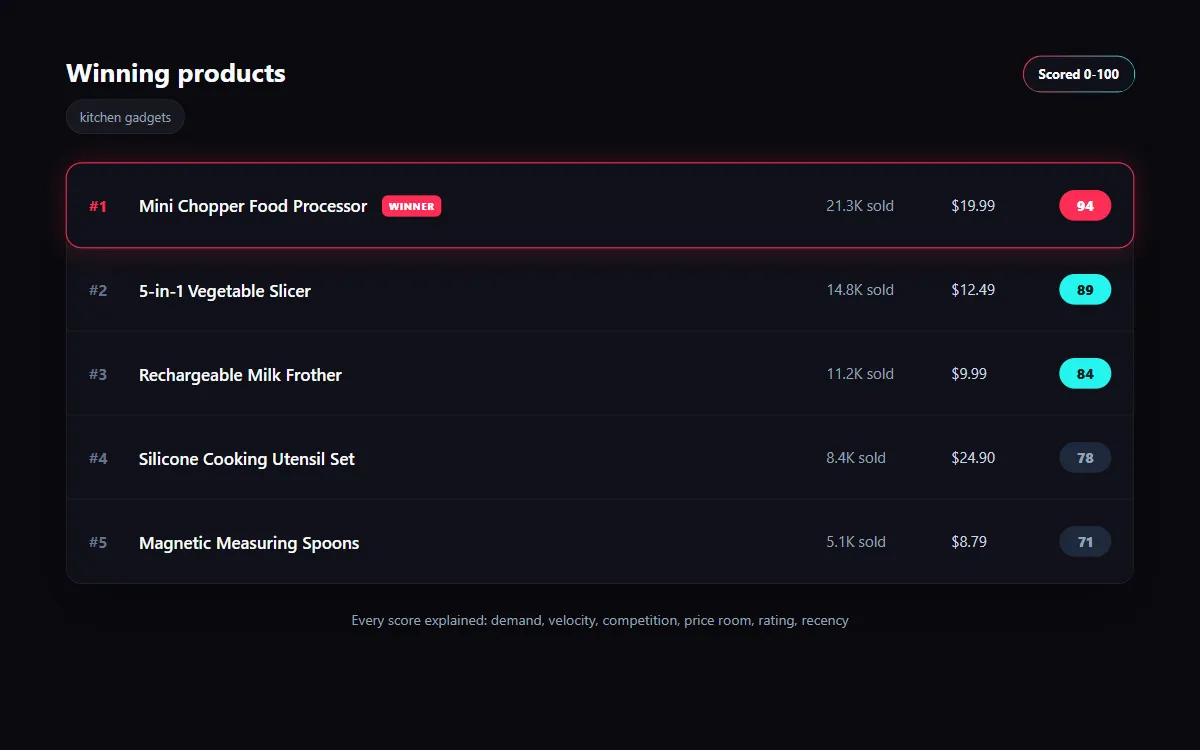Select Rechargeable Milk Frother product name
This screenshot has width=1200, height=750.
(240, 375)
